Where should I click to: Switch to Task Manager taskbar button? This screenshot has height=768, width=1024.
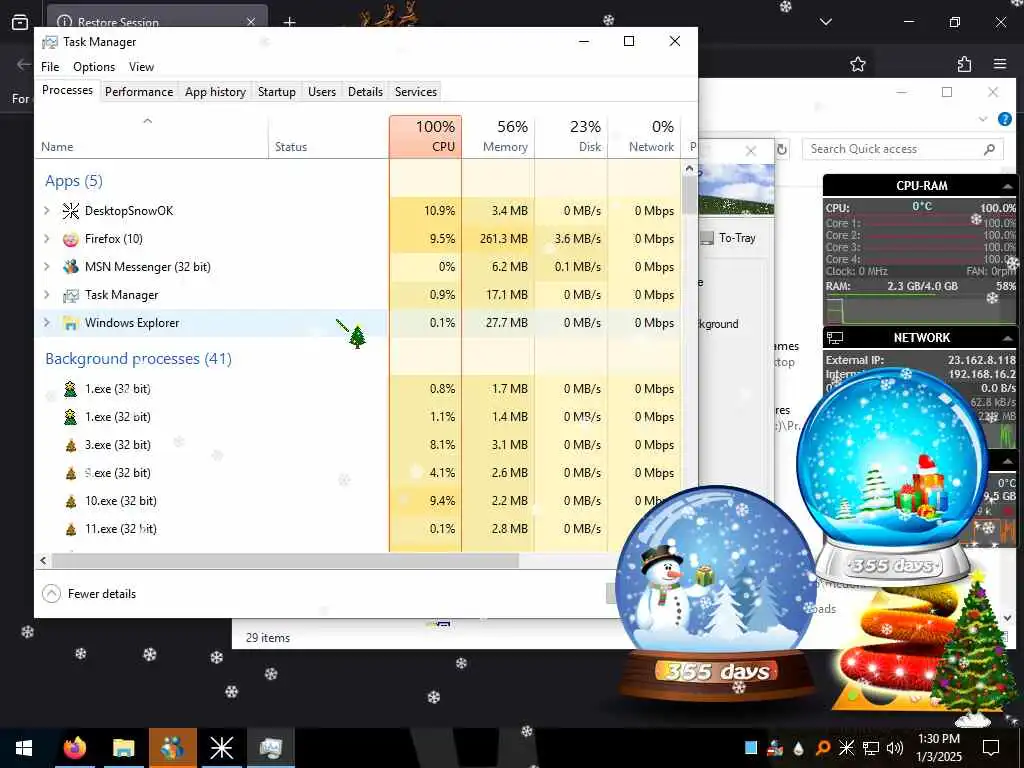[270, 748]
